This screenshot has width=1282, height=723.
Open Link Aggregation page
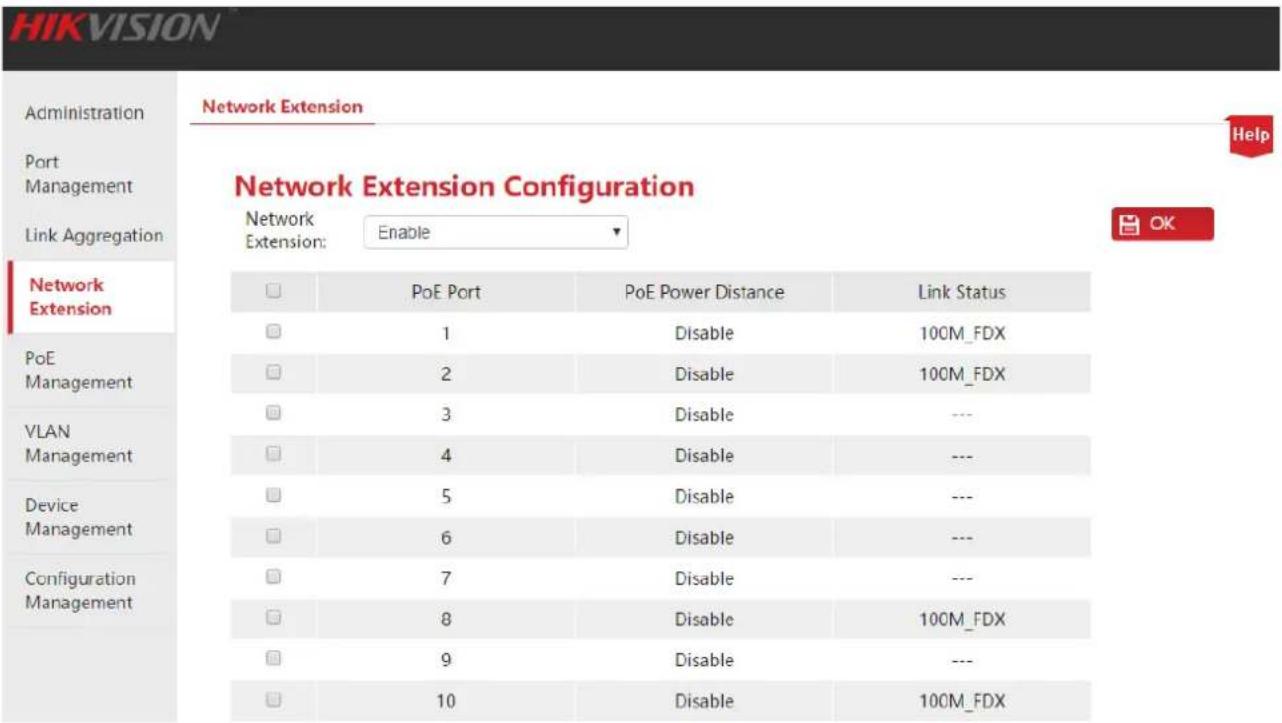[x=93, y=236]
